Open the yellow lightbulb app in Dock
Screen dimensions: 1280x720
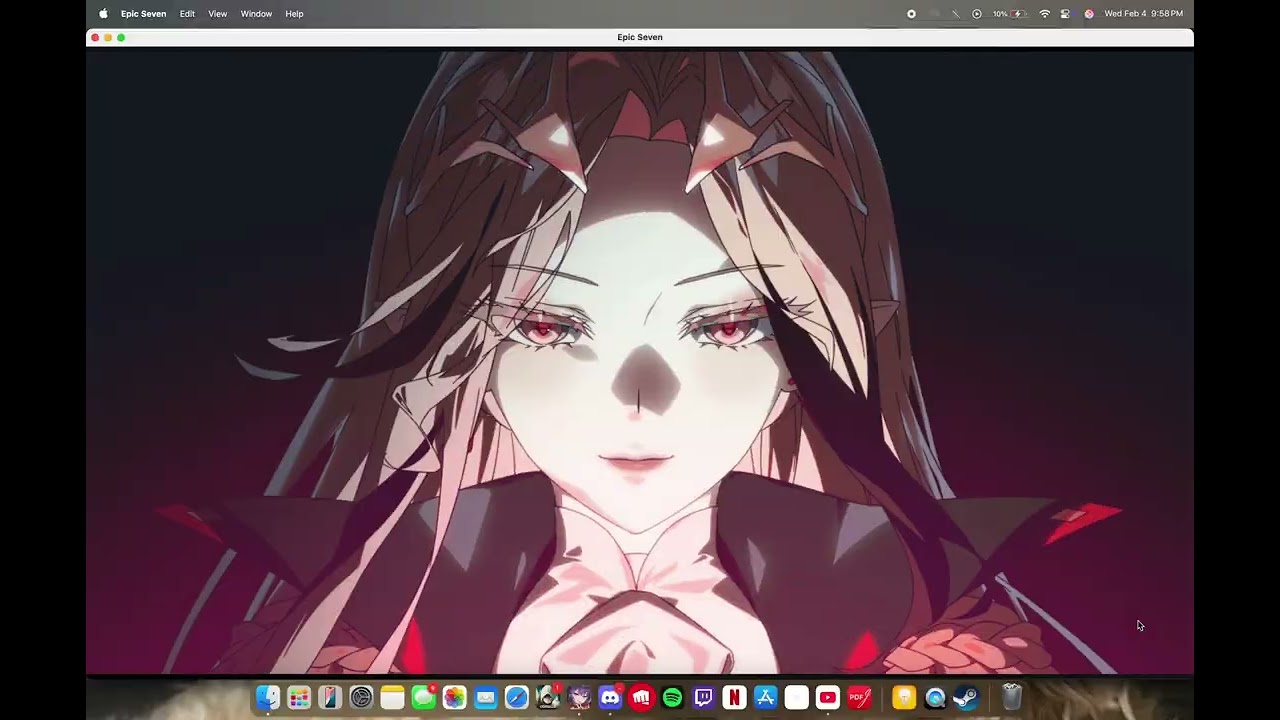(x=904, y=697)
